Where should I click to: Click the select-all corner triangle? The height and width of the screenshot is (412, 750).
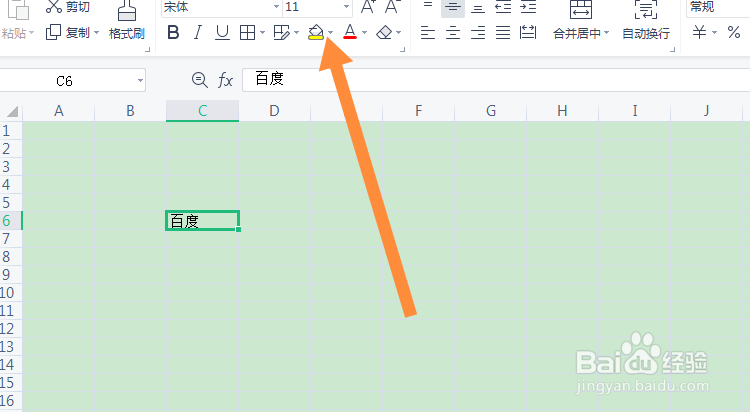click(x=11, y=111)
